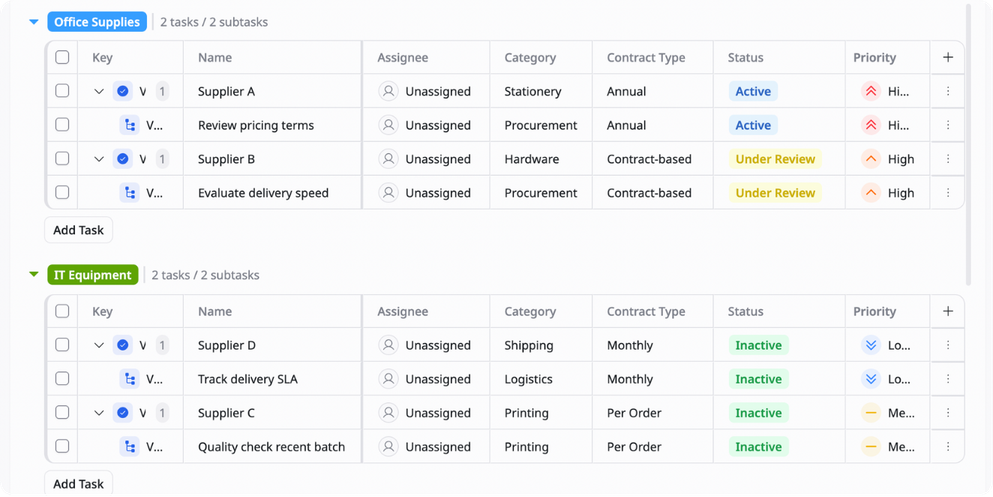Image resolution: width=993 pixels, height=497 pixels.
Task: Click the IT Equipment group label
Action: [92, 275]
